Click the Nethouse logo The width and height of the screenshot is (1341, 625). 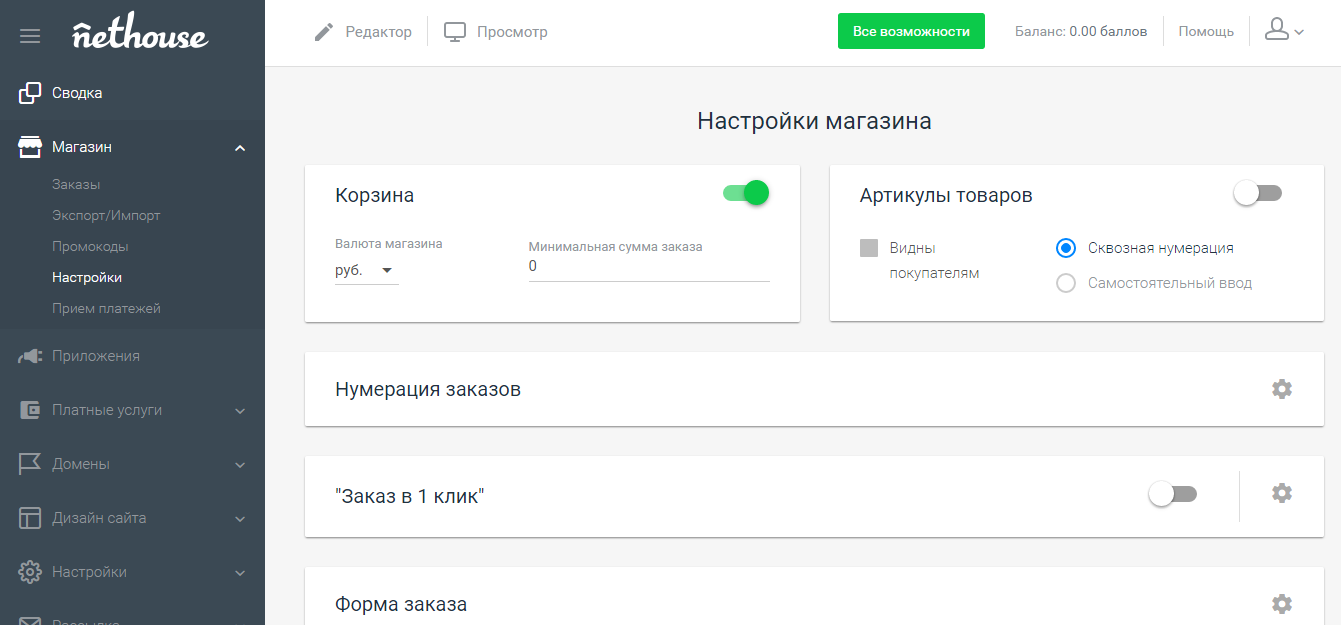pos(140,33)
